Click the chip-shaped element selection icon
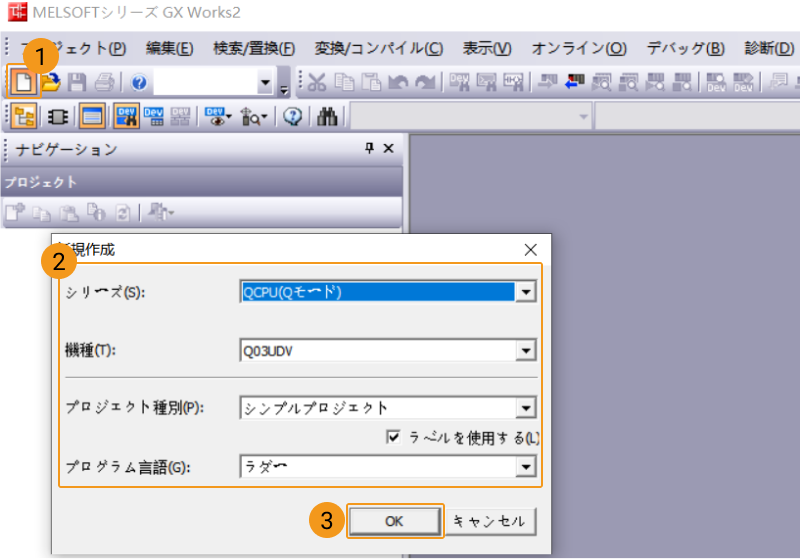Image resolution: width=800 pixels, height=559 pixels. [x=58, y=117]
